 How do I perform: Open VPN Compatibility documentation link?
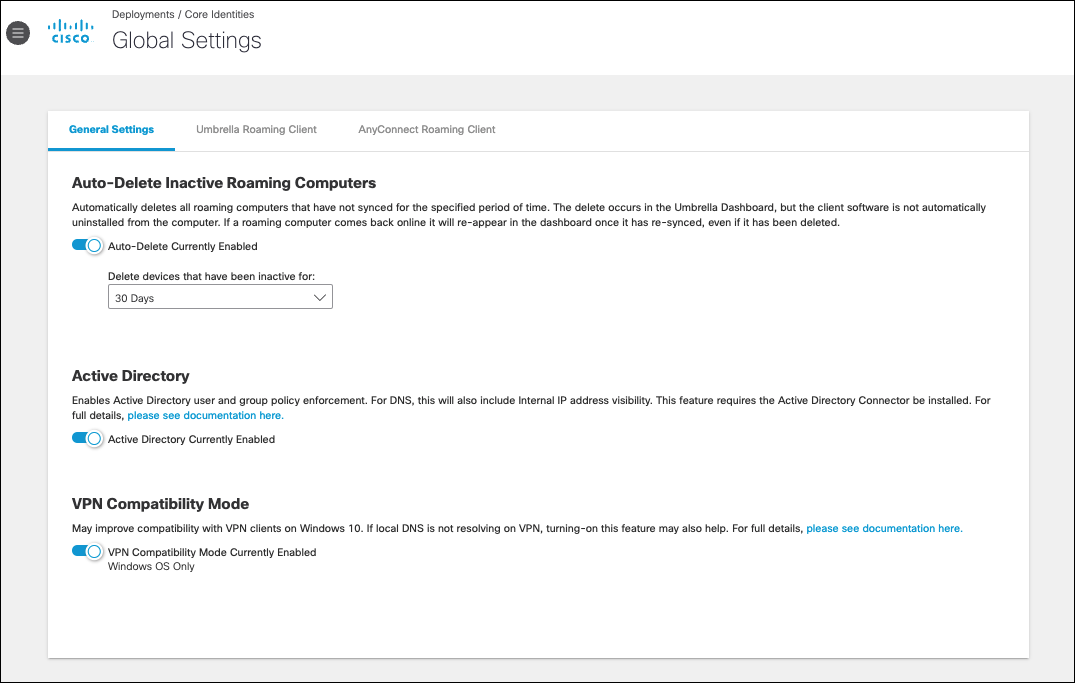(x=884, y=529)
